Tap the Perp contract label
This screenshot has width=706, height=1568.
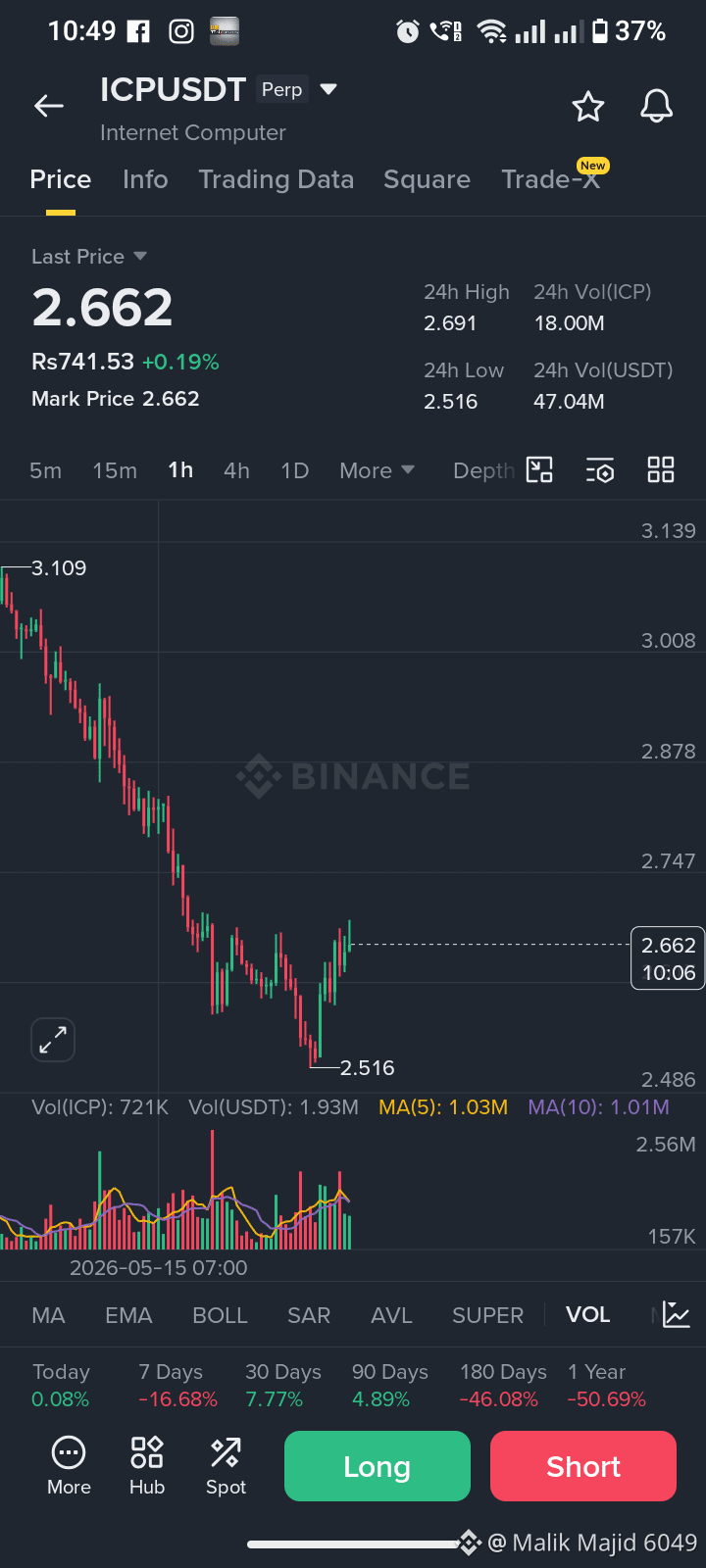282,89
